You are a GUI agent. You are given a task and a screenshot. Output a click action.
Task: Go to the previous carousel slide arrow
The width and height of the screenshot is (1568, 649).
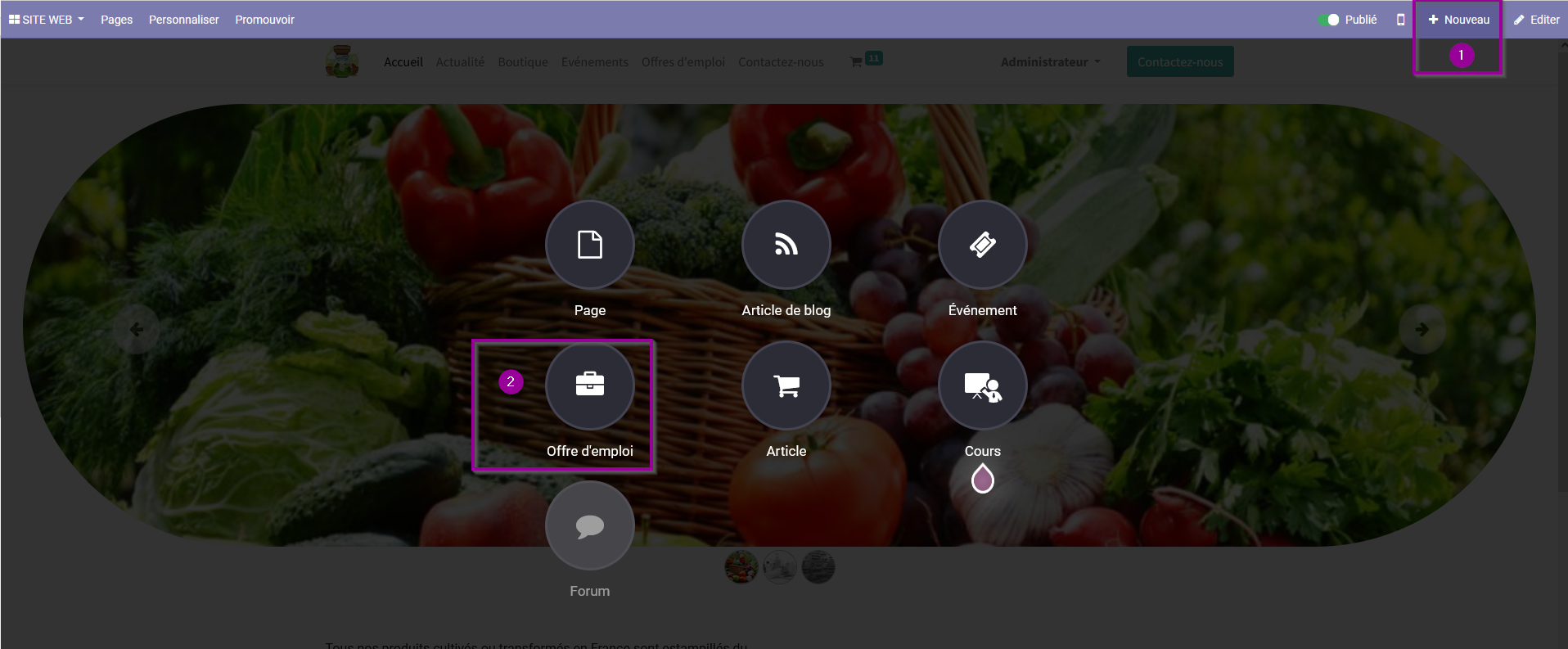(137, 330)
